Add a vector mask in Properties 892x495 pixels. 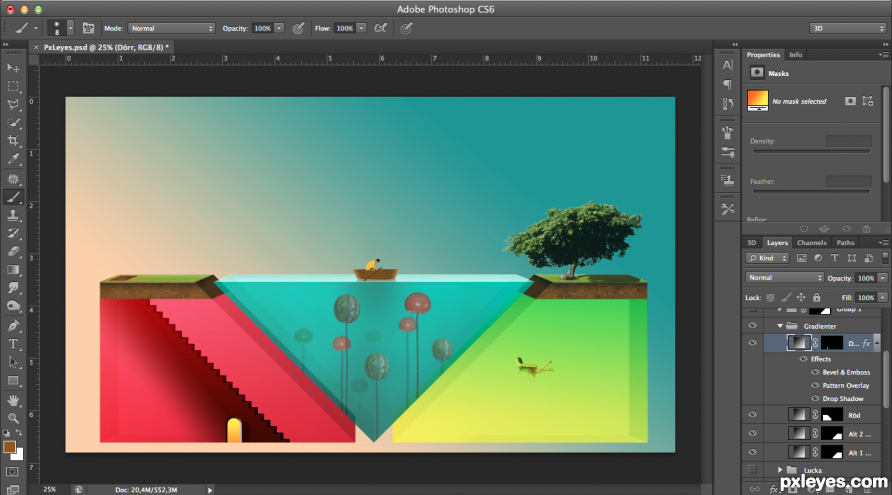click(x=868, y=101)
